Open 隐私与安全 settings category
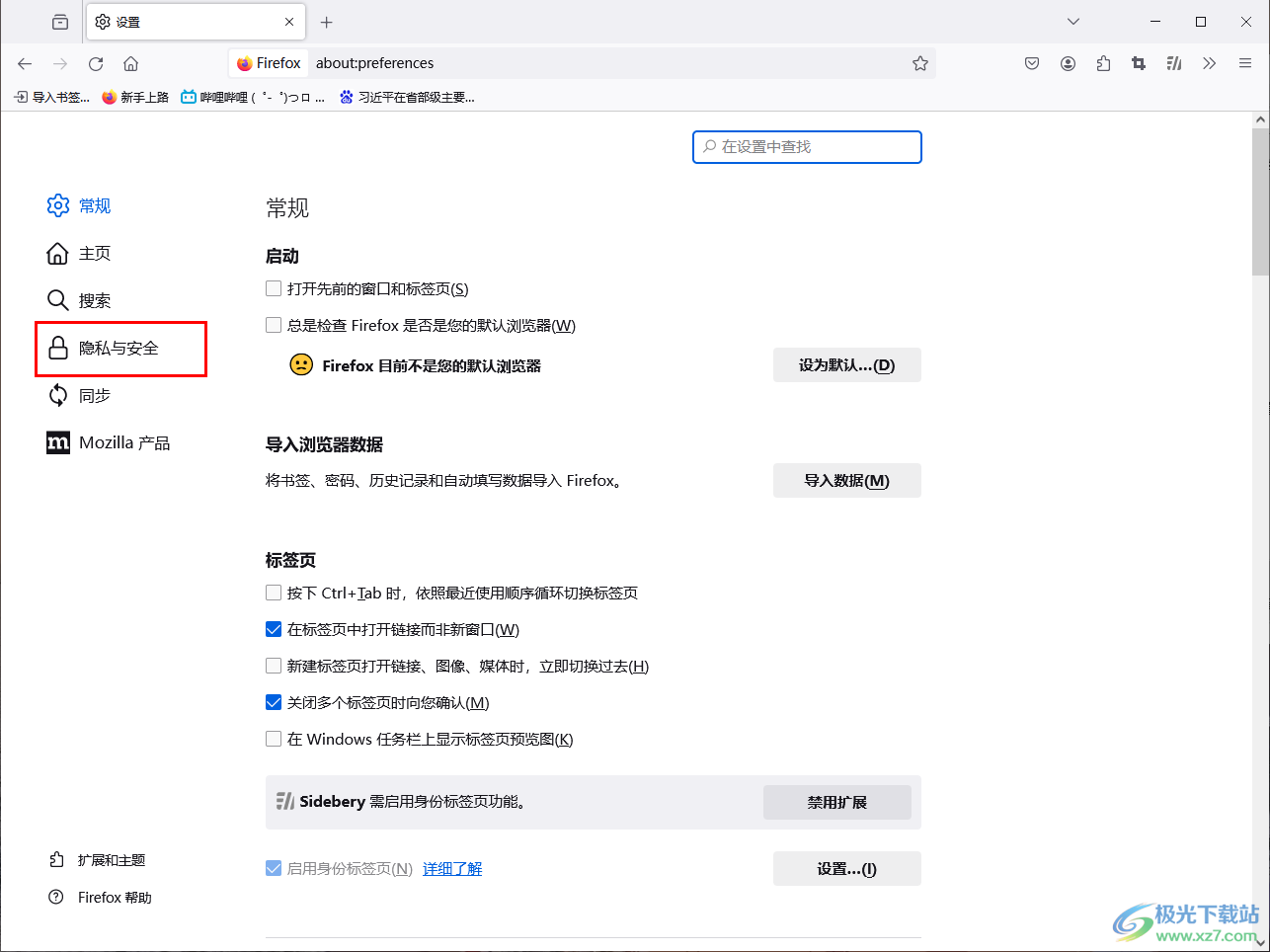The image size is (1270, 952). tap(103, 348)
